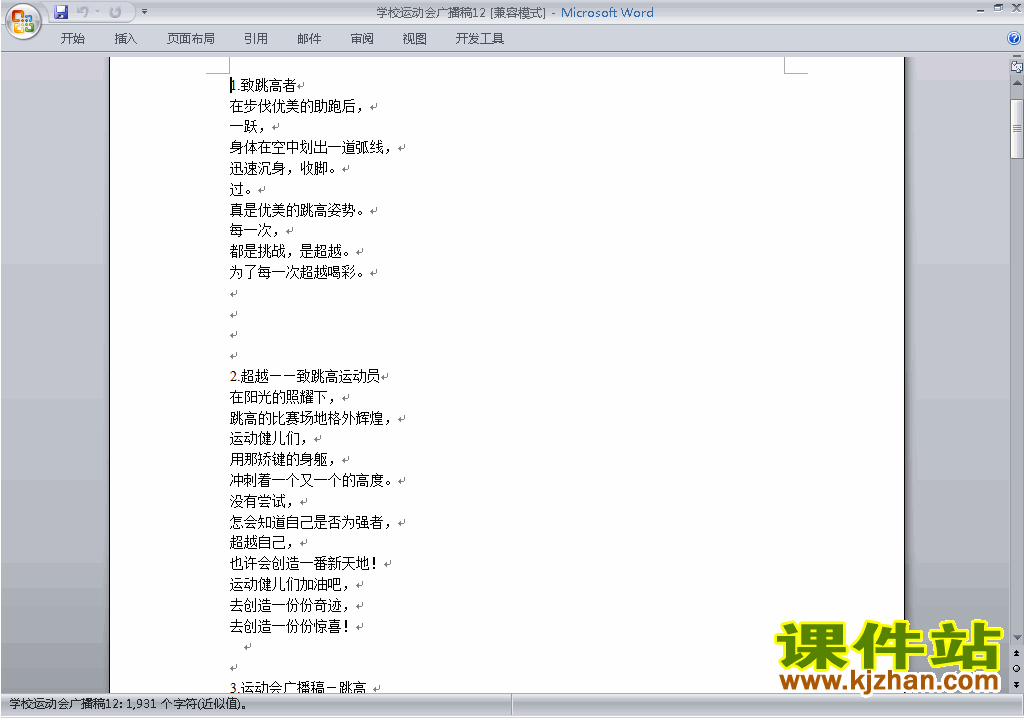Click the line 怎会知道自己是否为强者，
The height and width of the screenshot is (718, 1024).
tap(310, 522)
